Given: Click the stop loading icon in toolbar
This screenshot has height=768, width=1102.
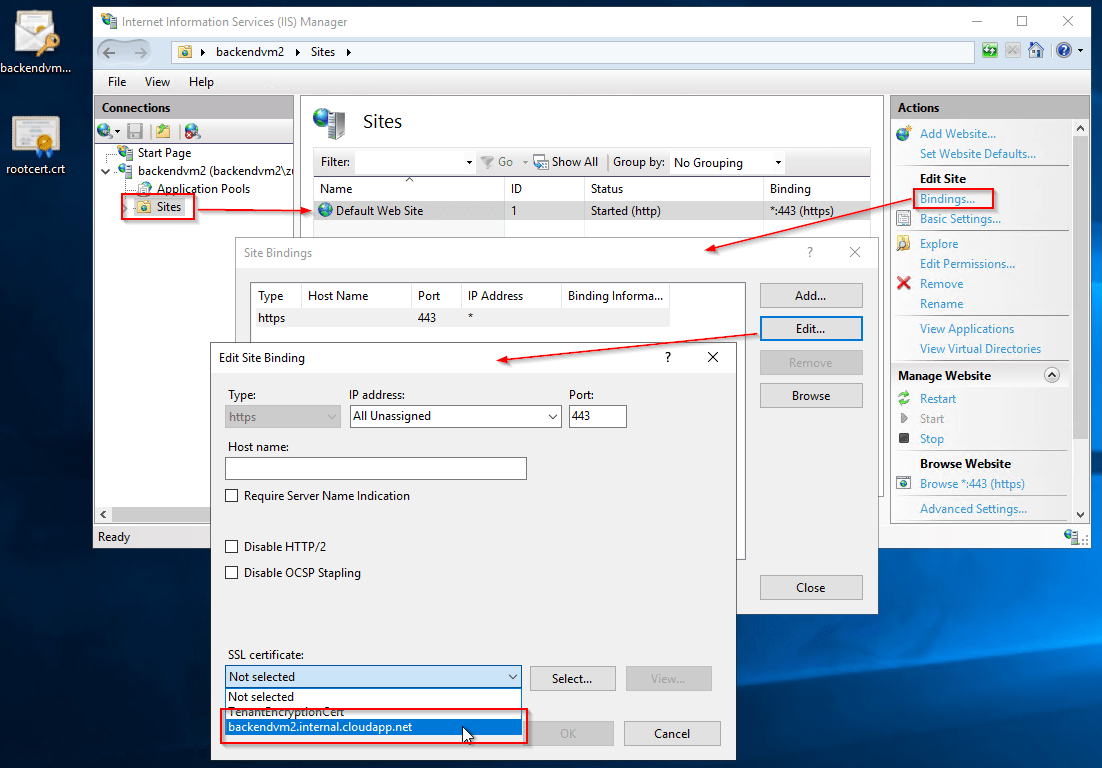Looking at the screenshot, I should coord(1012,51).
